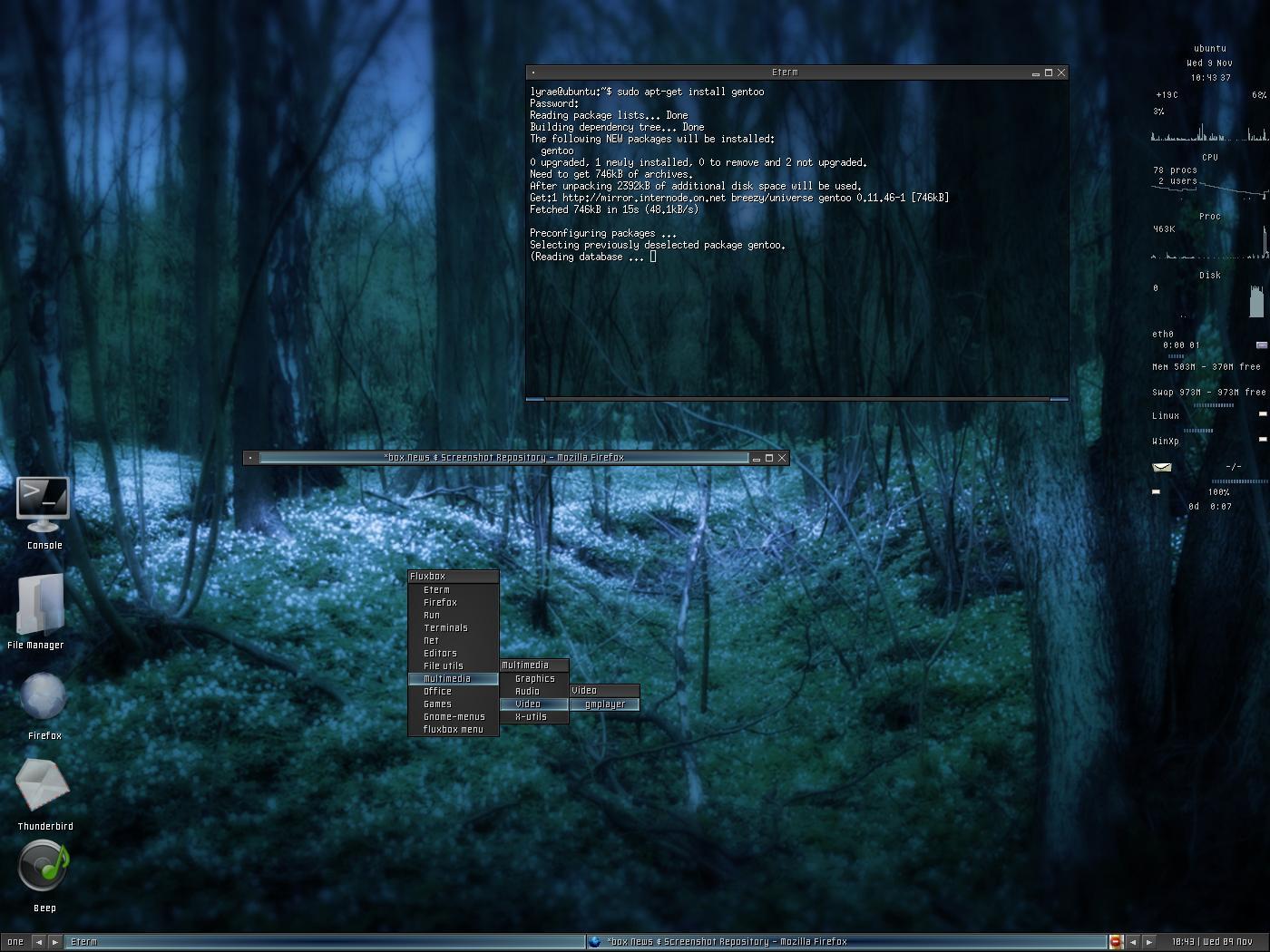Click the workspace name 'one' in the toolbar
Viewport: 1270px width, 952px height.
[15, 942]
